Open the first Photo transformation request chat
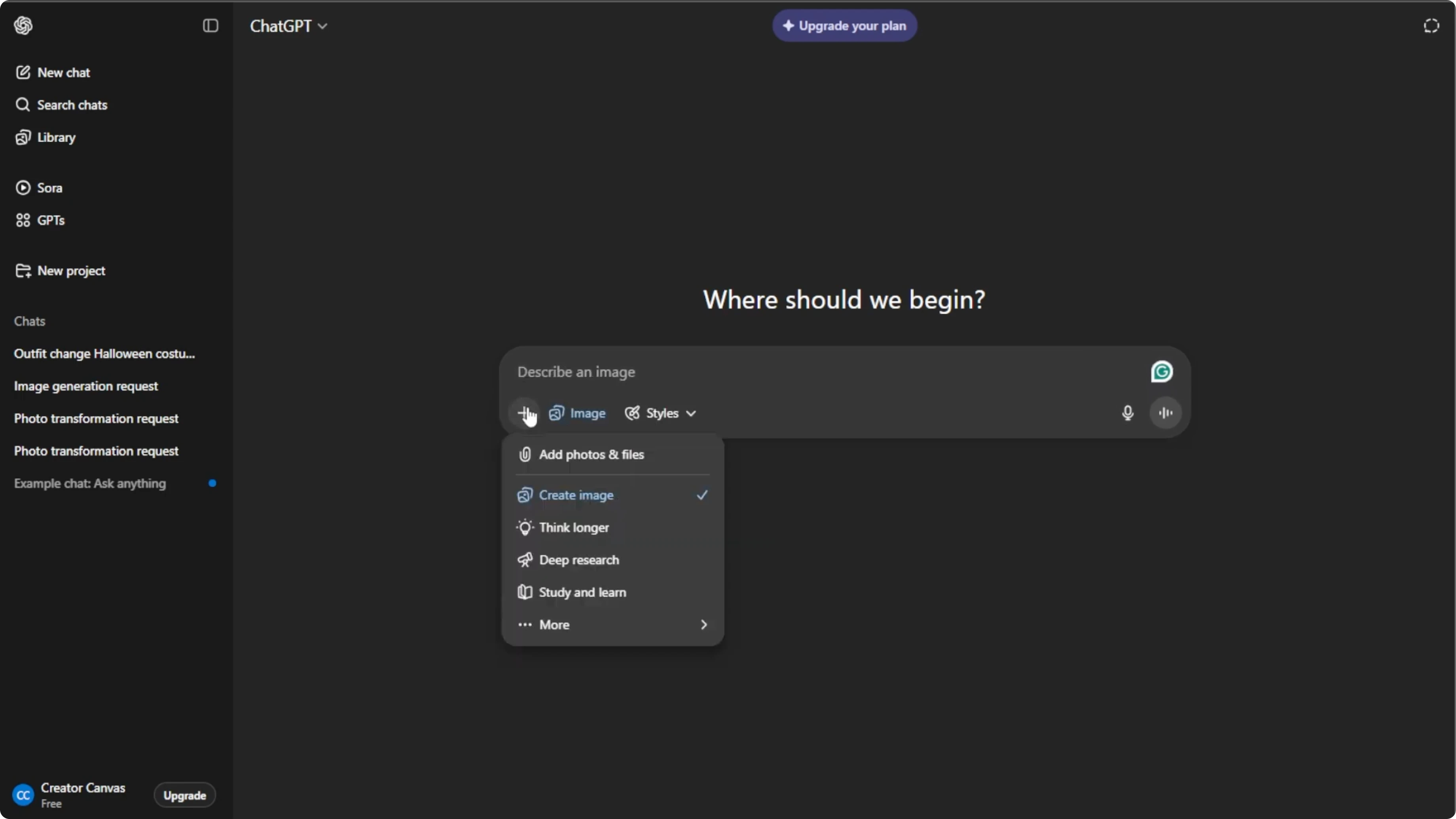The height and width of the screenshot is (819, 1456). coord(116,418)
